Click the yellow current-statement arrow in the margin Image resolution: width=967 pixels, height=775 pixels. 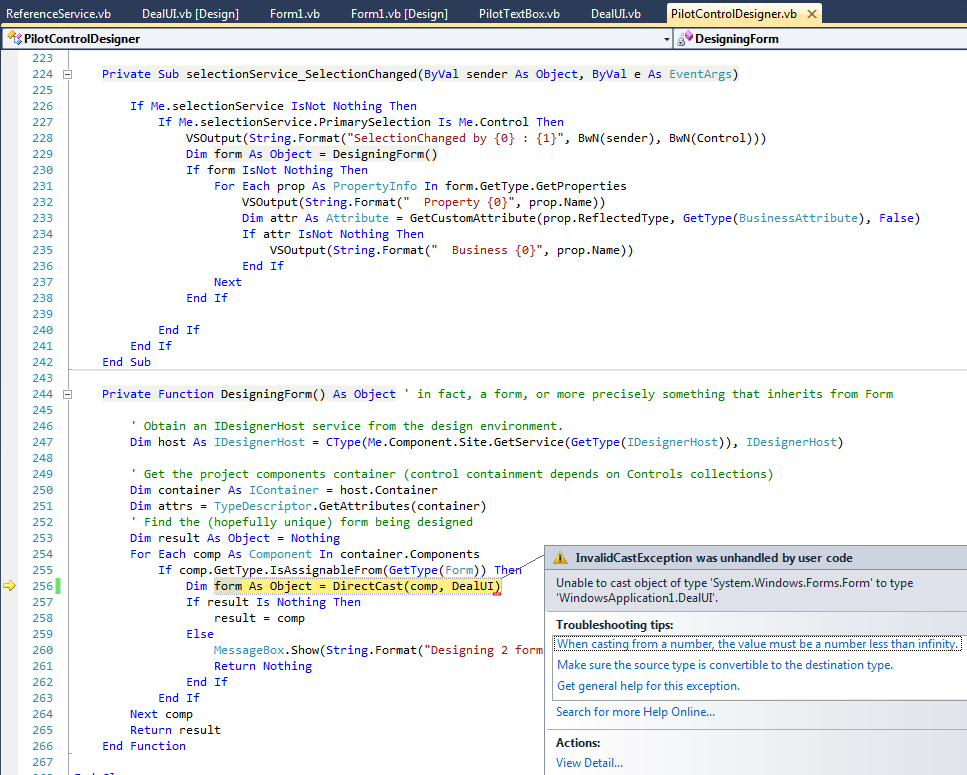[x=10, y=586]
